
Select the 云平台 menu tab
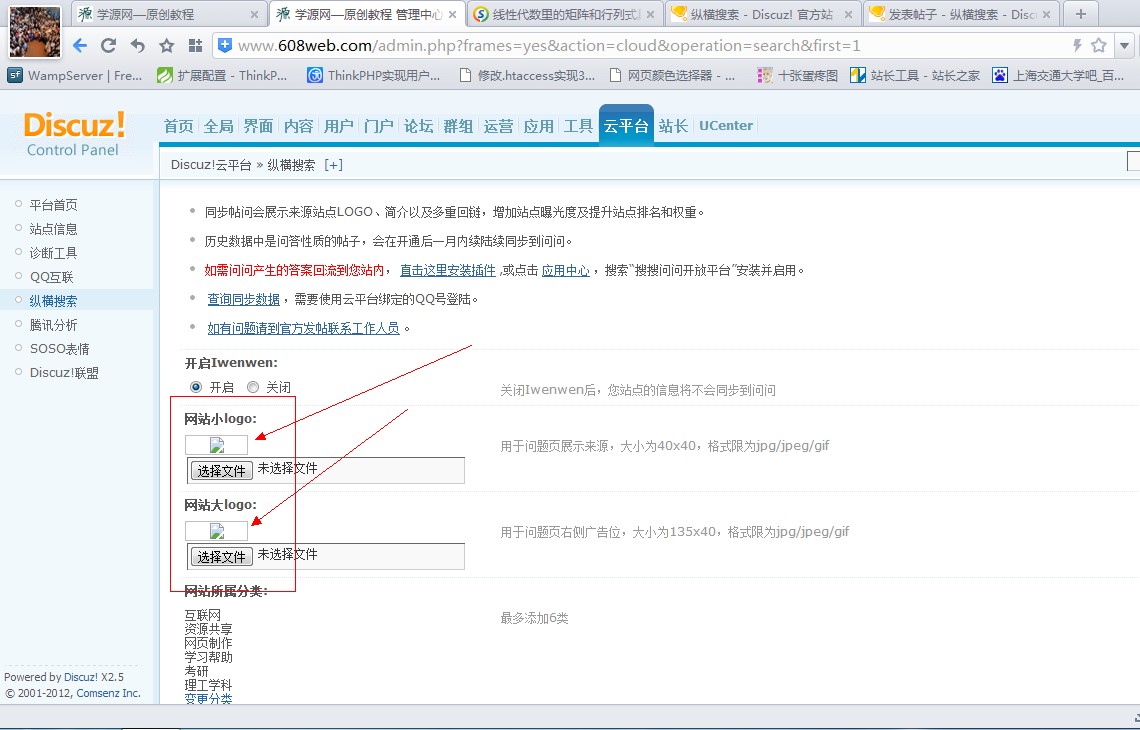pos(626,126)
